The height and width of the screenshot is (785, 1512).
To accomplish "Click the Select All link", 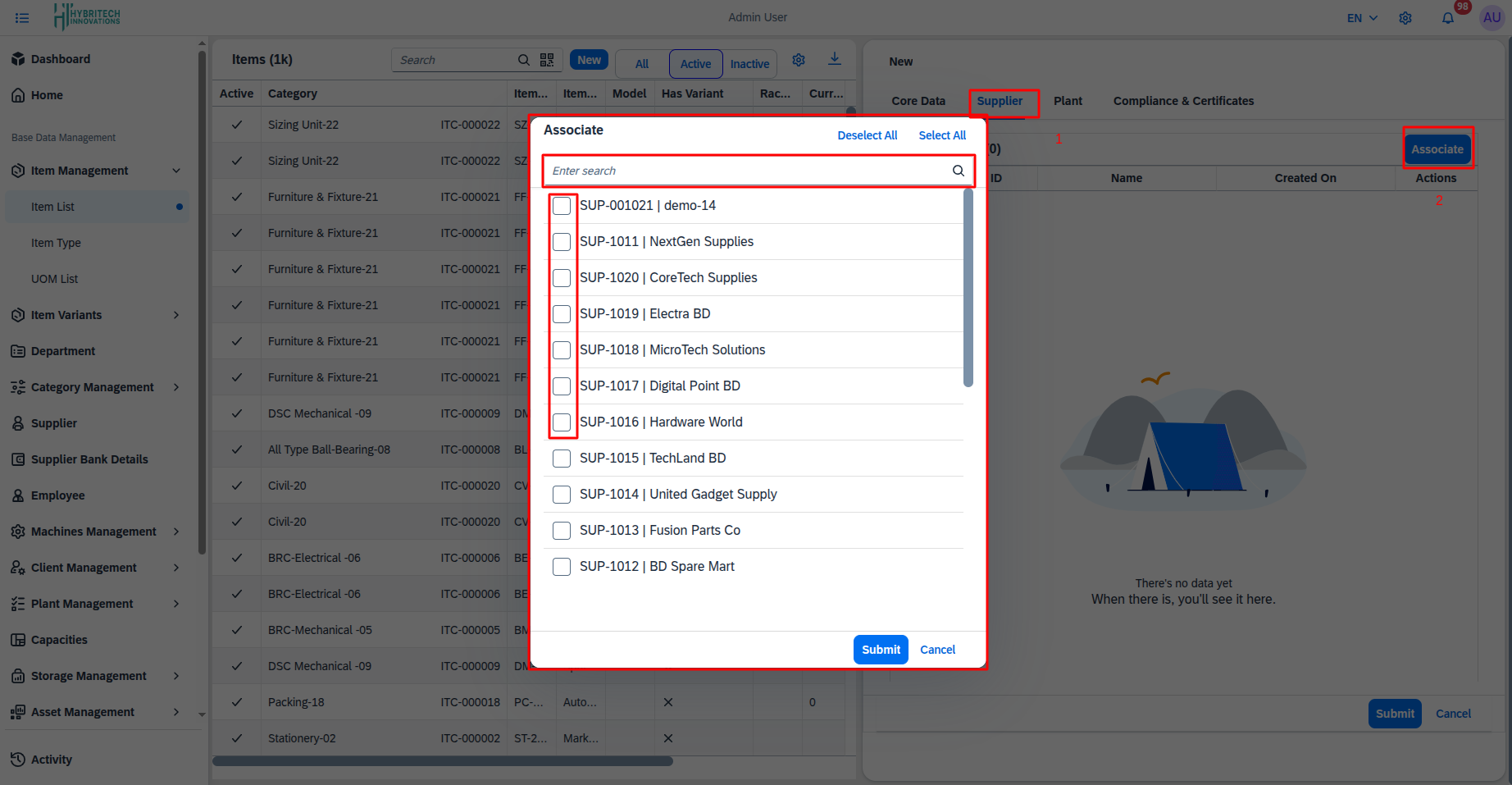I will coord(941,135).
